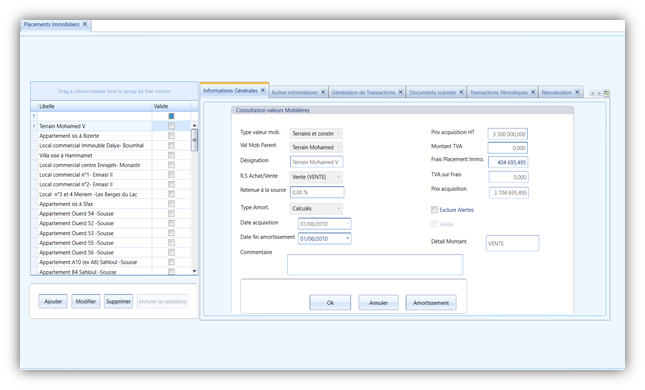Check the Valide box for Appartement sis à Bizerte

pyautogui.click(x=171, y=136)
